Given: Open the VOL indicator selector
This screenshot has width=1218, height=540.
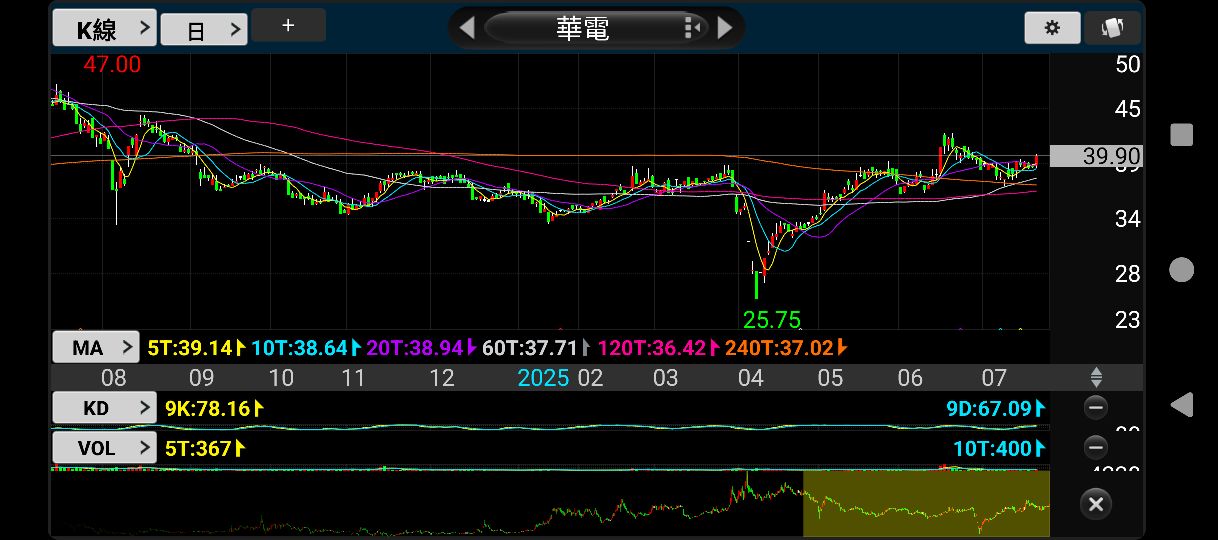Looking at the screenshot, I should click(x=104, y=448).
